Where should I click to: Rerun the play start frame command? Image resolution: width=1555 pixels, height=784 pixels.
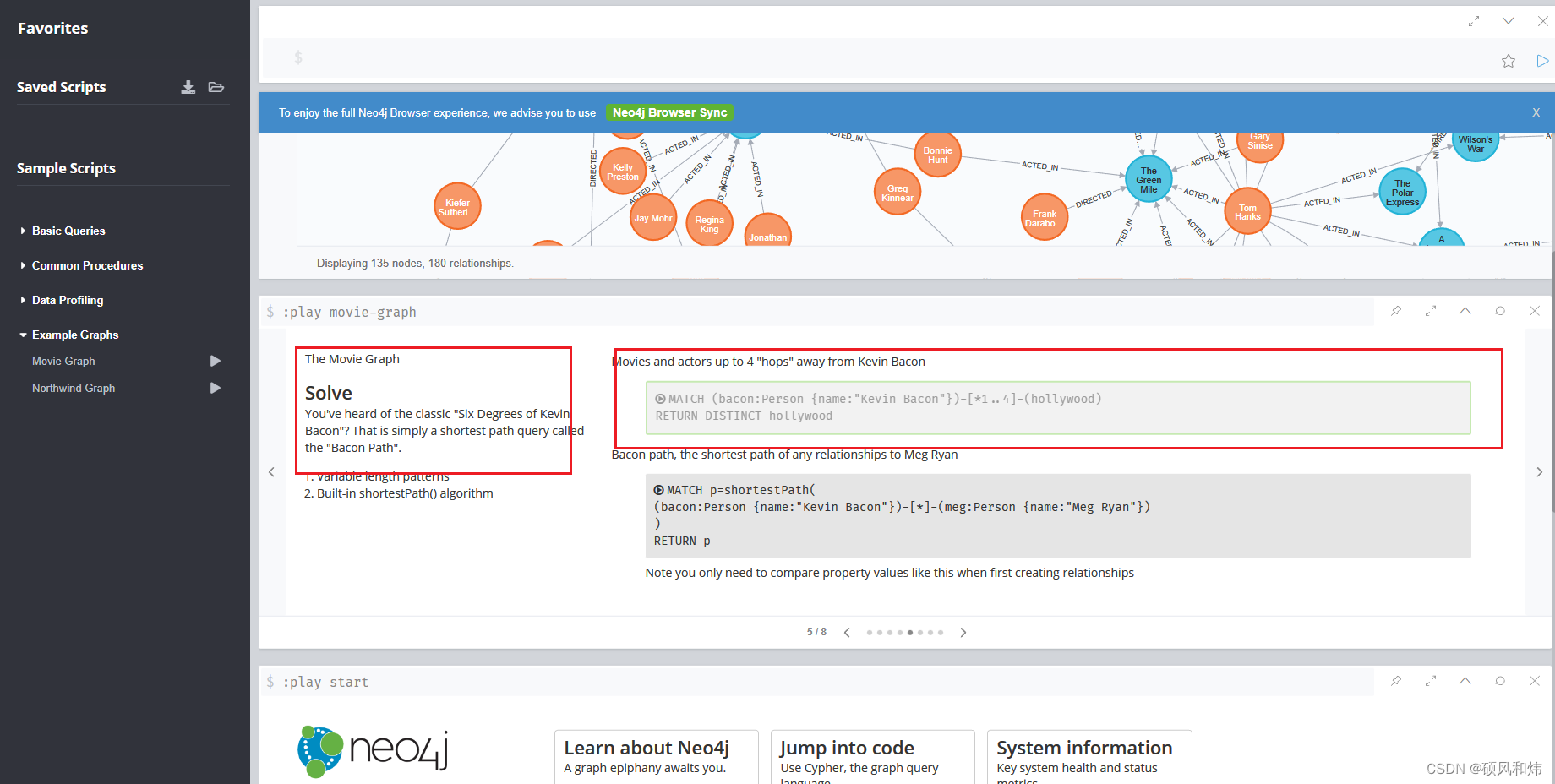(x=1500, y=681)
